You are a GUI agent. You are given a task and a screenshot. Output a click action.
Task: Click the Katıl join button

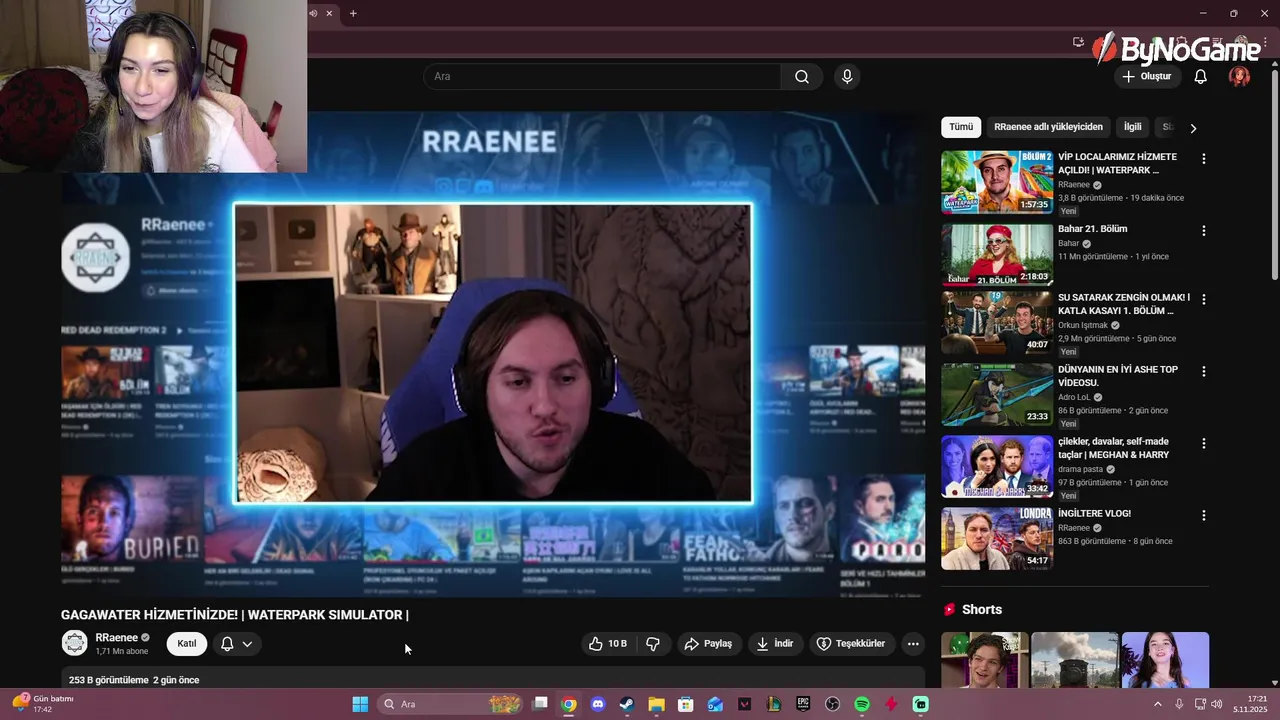tap(187, 644)
